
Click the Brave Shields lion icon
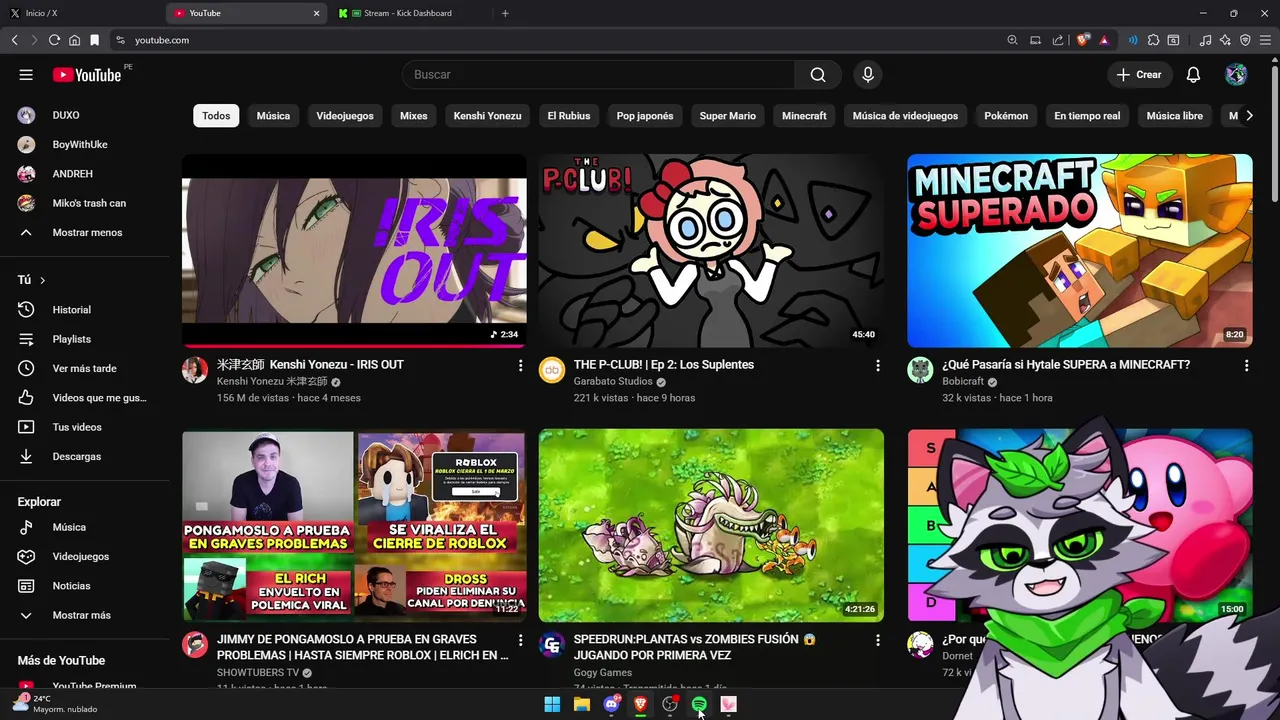pyautogui.click(x=1083, y=40)
